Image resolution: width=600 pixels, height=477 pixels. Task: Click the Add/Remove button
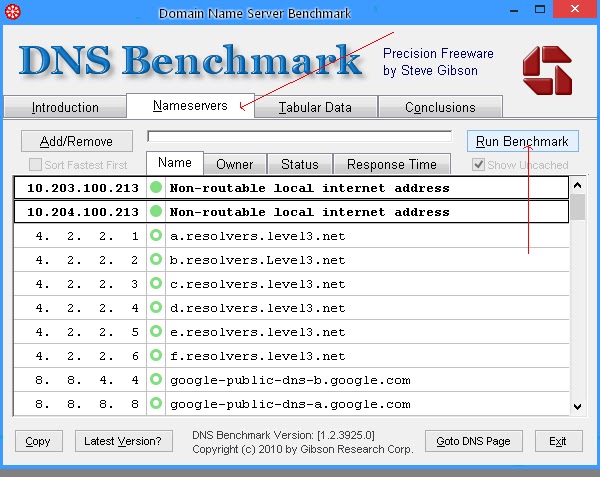pyautogui.click(x=77, y=141)
